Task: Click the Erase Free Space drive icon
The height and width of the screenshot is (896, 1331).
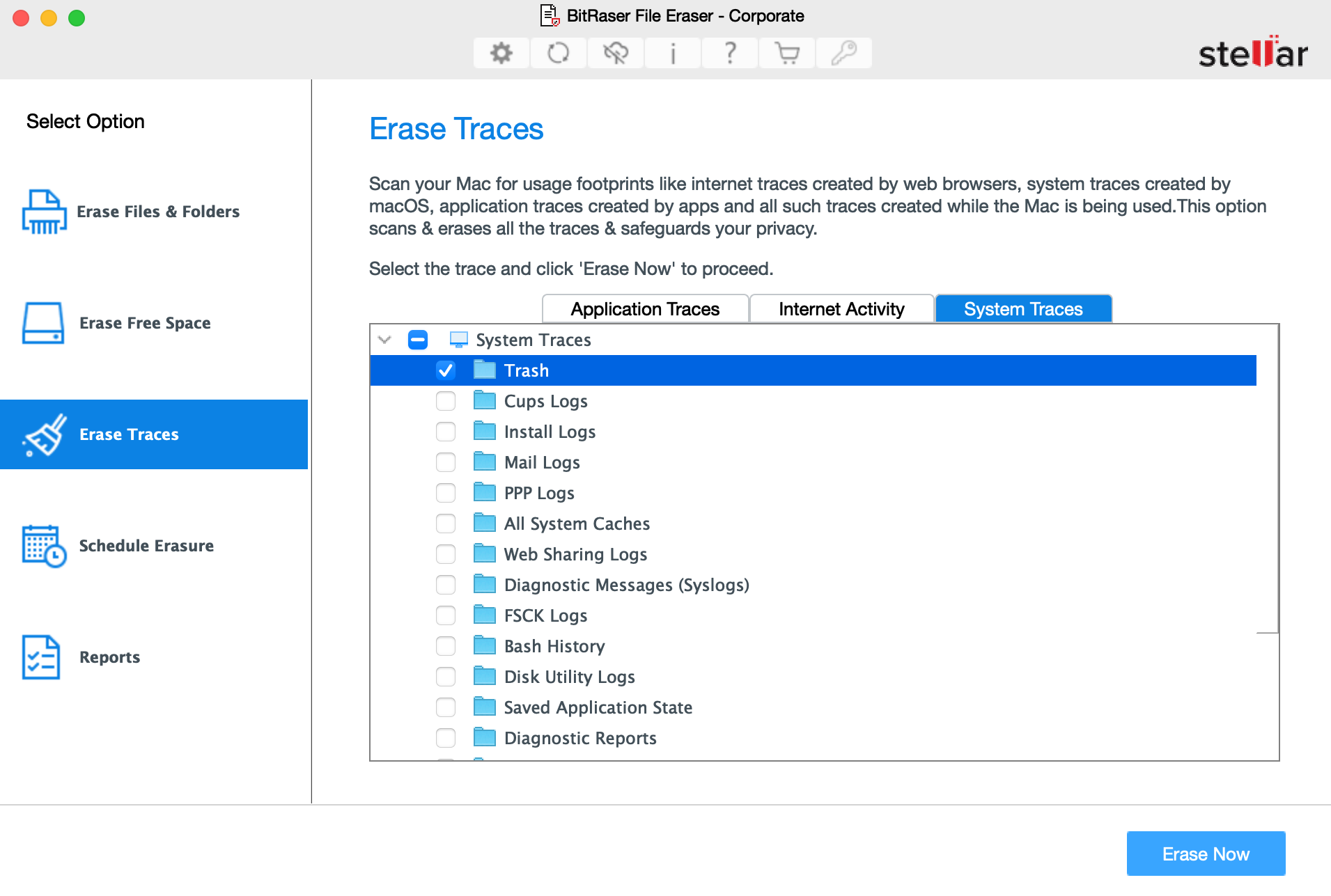Action: 43,323
